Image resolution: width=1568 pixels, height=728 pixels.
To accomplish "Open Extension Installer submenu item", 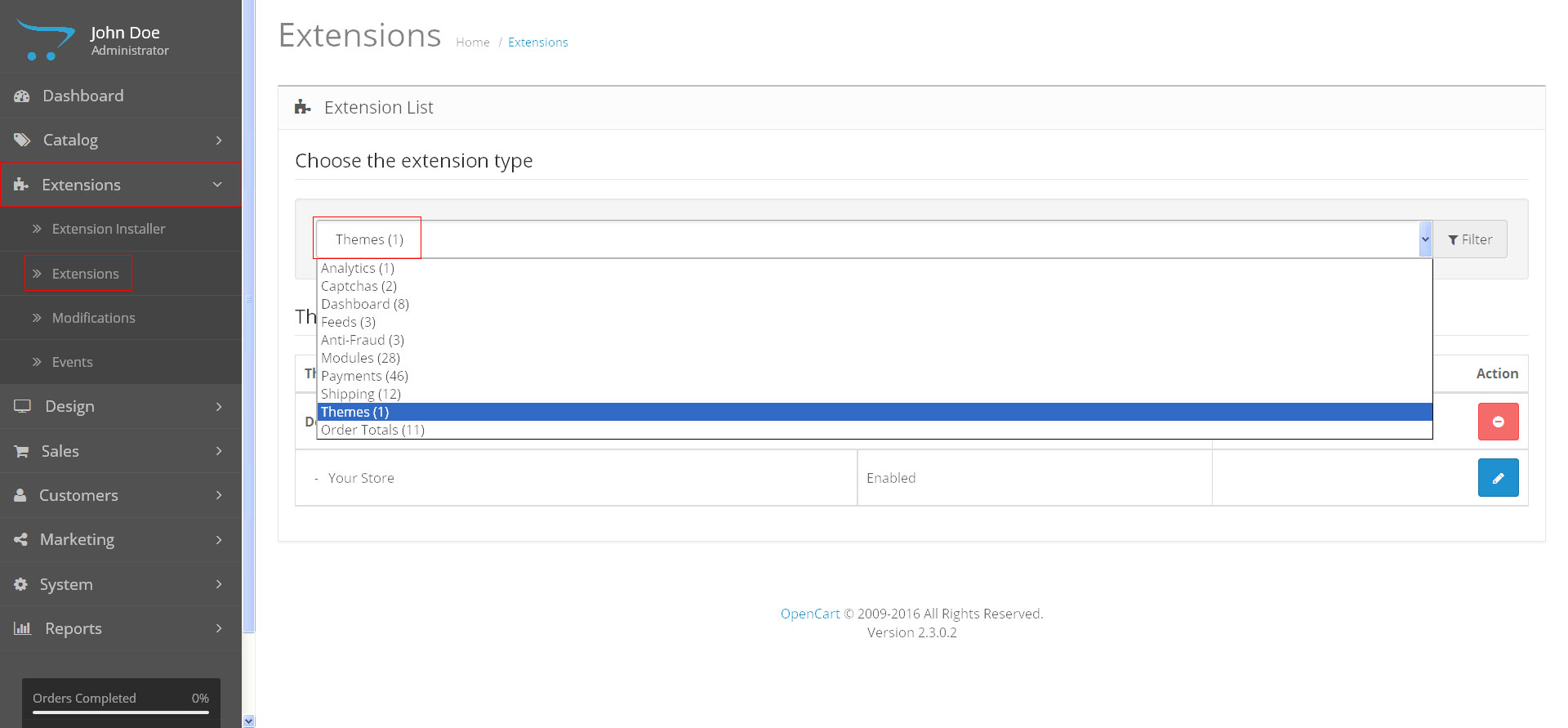I will (x=109, y=229).
